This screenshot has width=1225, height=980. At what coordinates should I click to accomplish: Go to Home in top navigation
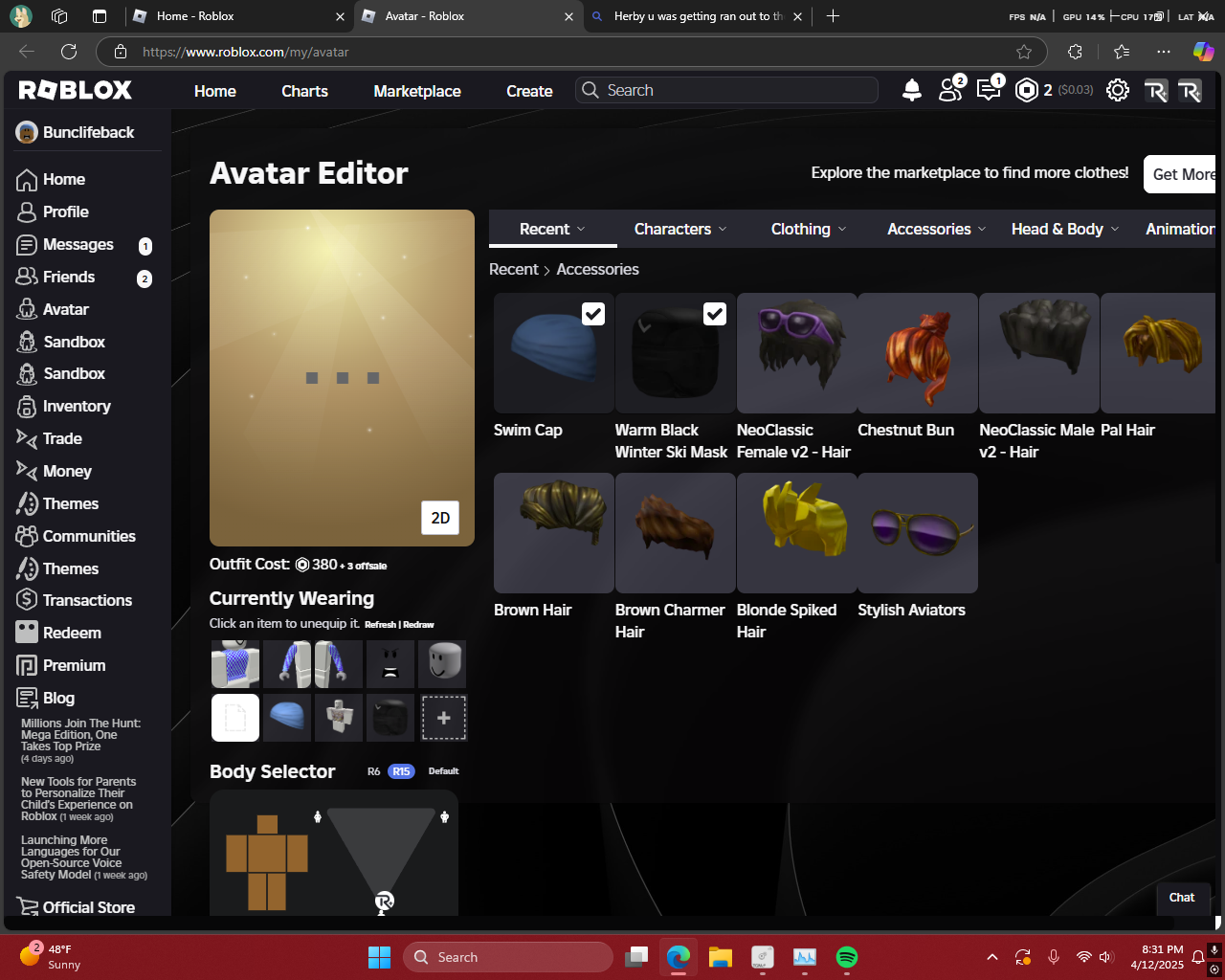(x=215, y=91)
